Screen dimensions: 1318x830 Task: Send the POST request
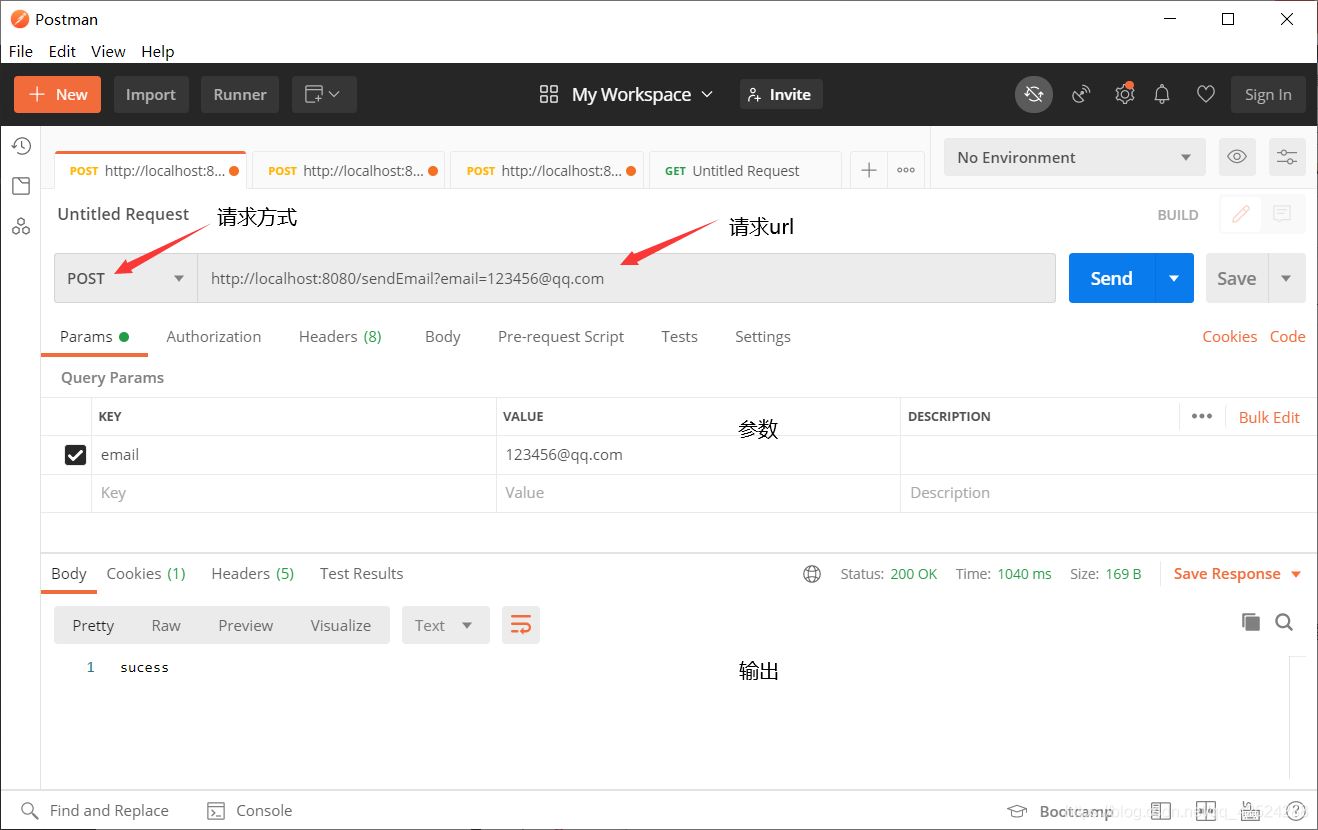(x=1112, y=278)
